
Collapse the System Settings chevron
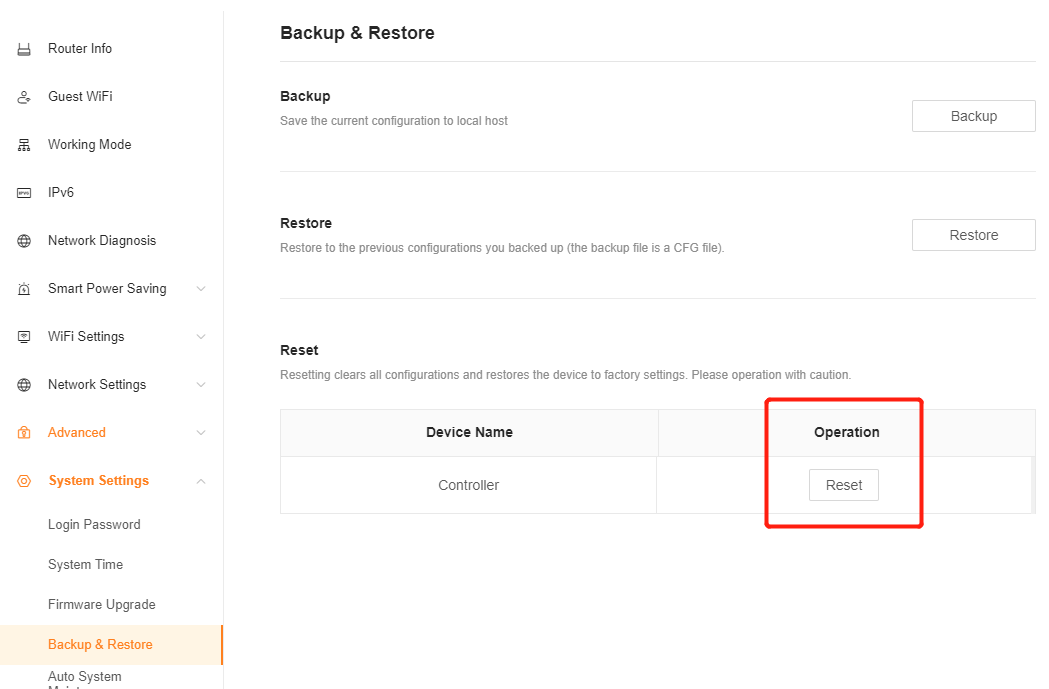click(x=201, y=481)
